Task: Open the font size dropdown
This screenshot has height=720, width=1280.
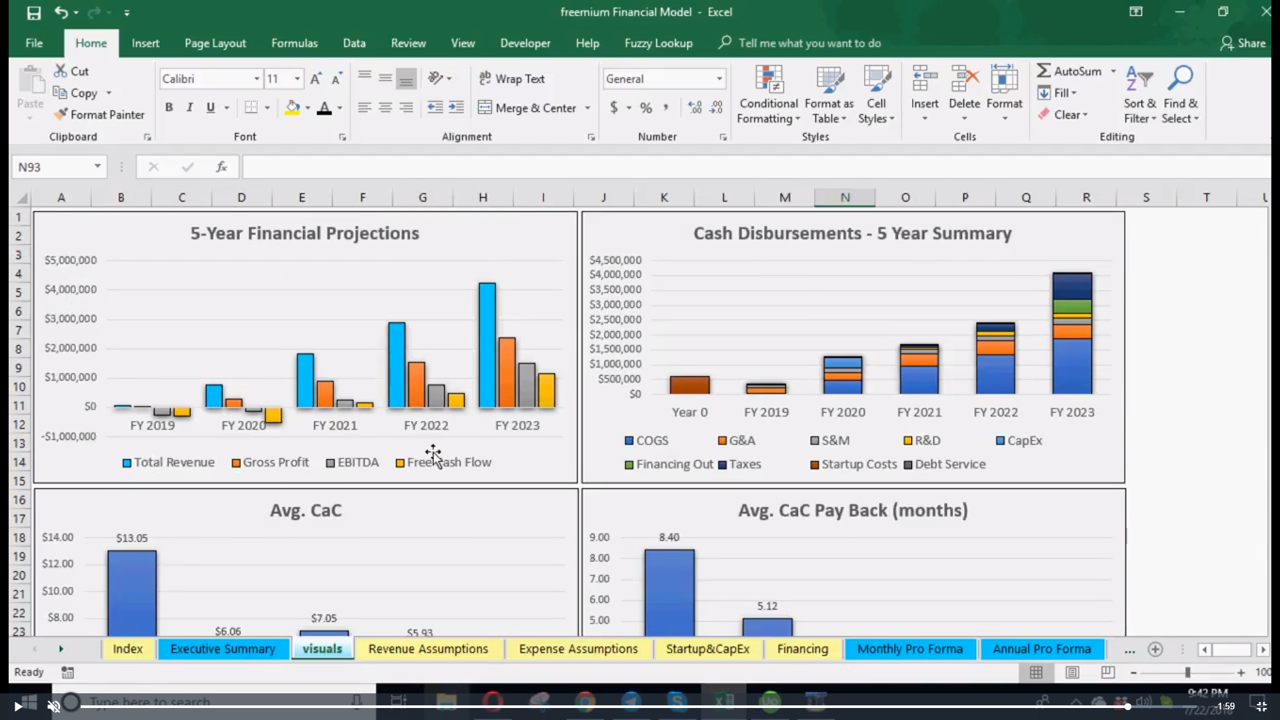Action: [297, 79]
